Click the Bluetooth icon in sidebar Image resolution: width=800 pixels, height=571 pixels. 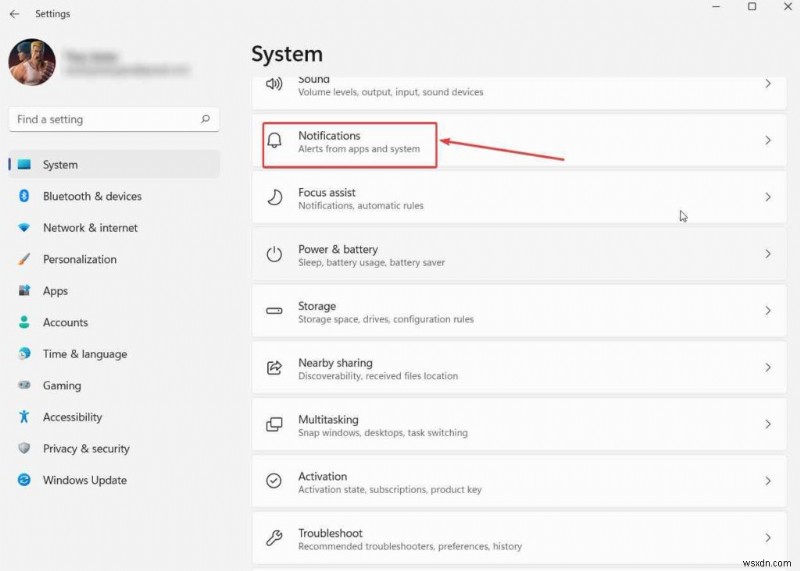point(24,196)
